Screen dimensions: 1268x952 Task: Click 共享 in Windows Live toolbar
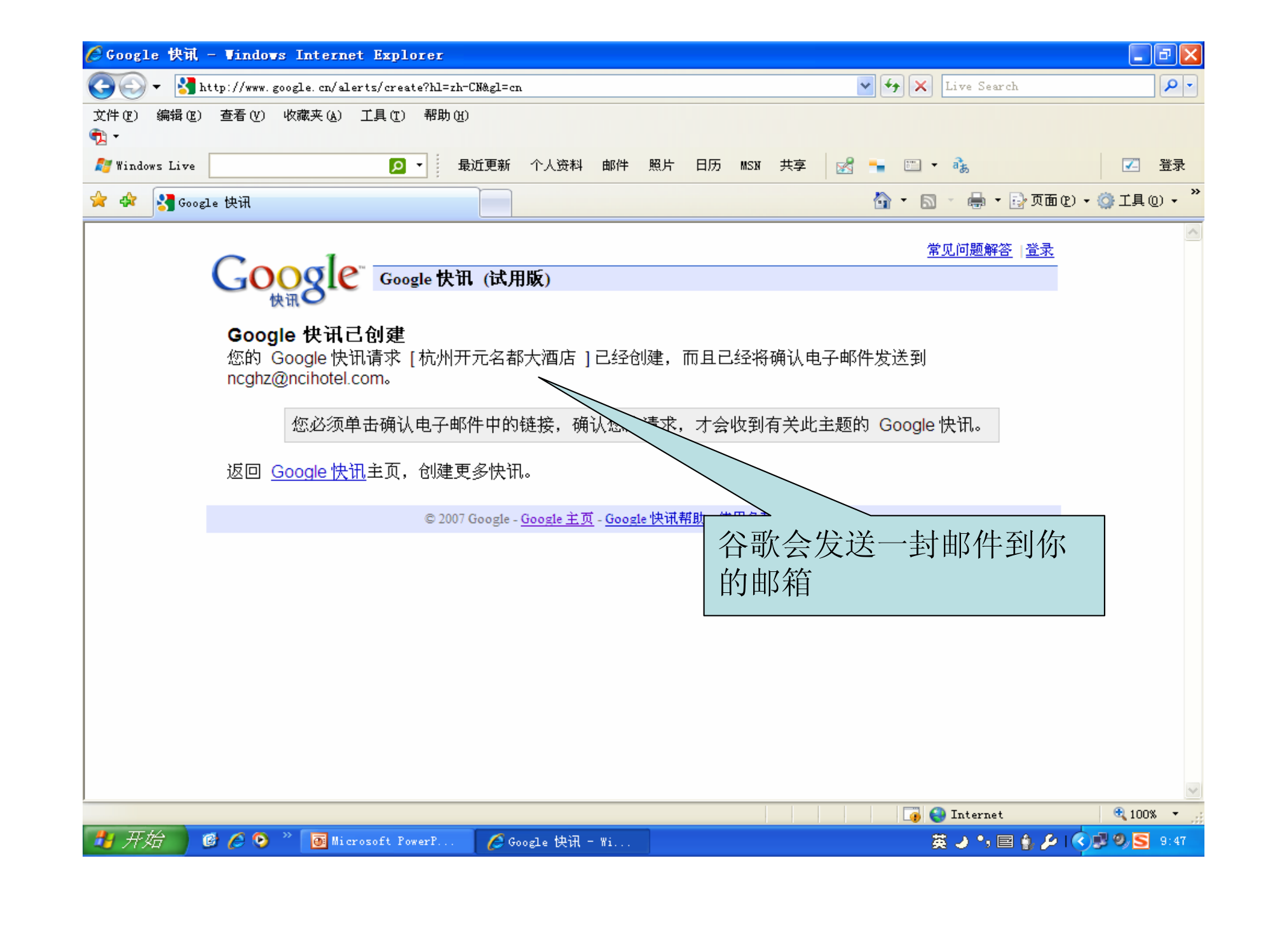793,166
